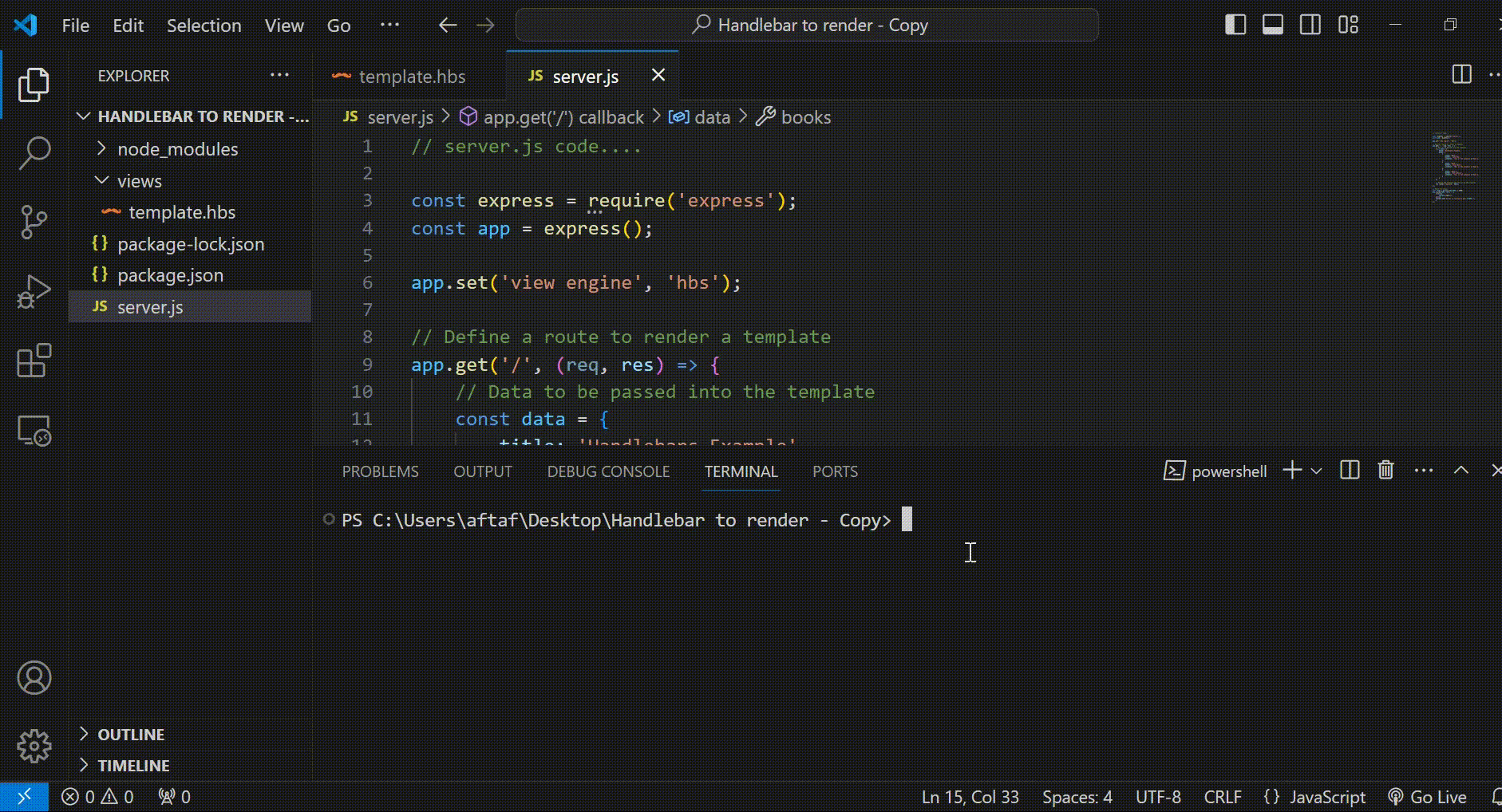Split the terminal pane
This screenshot has width=1502, height=812.
click(1350, 471)
